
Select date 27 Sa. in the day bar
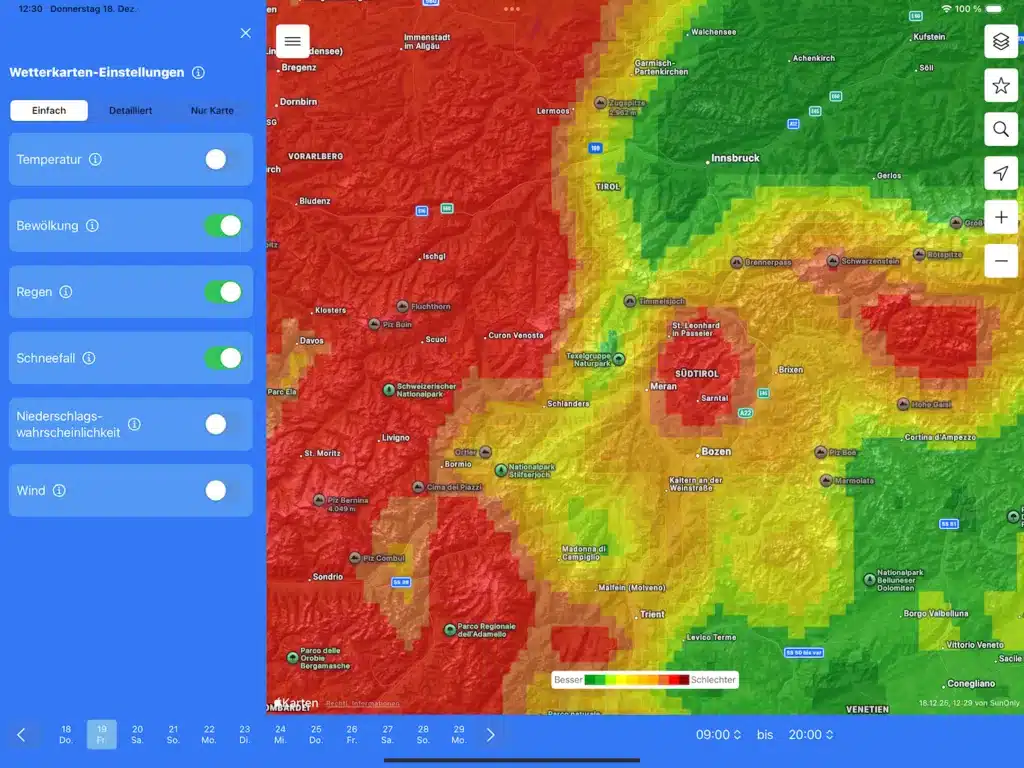[x=387, y=735]
